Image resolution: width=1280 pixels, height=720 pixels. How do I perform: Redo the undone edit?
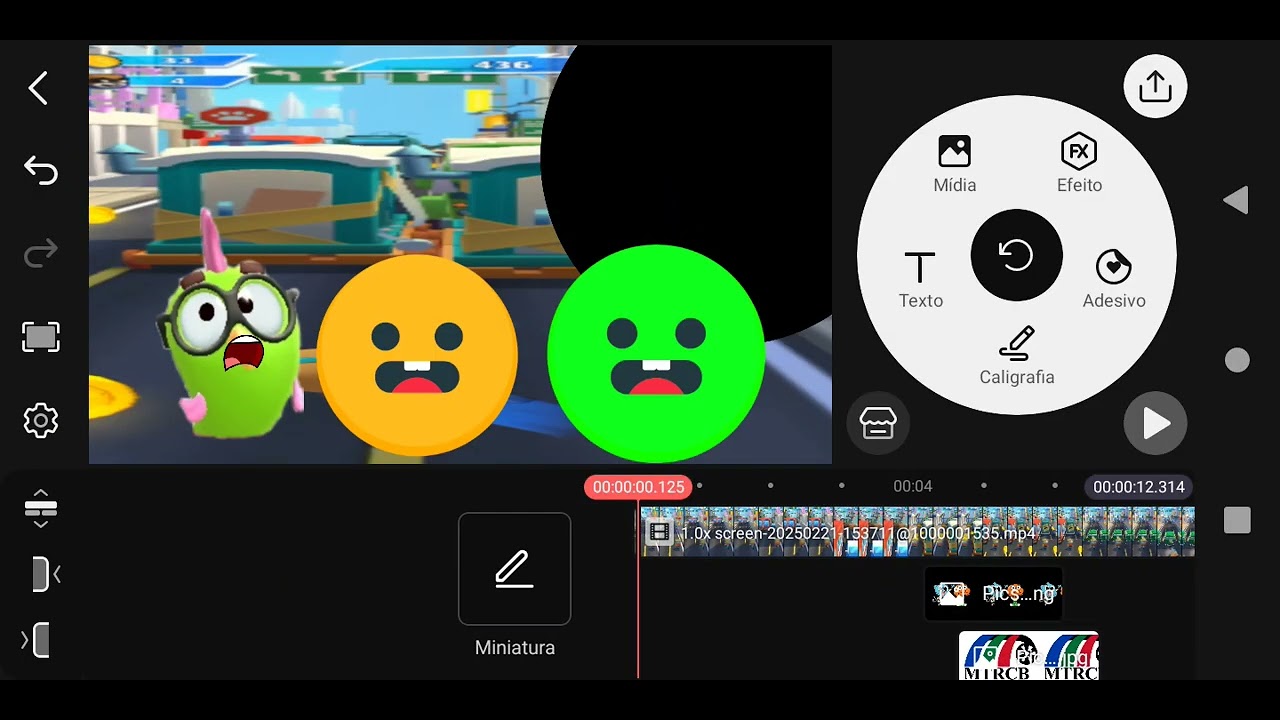click(41, 254)
